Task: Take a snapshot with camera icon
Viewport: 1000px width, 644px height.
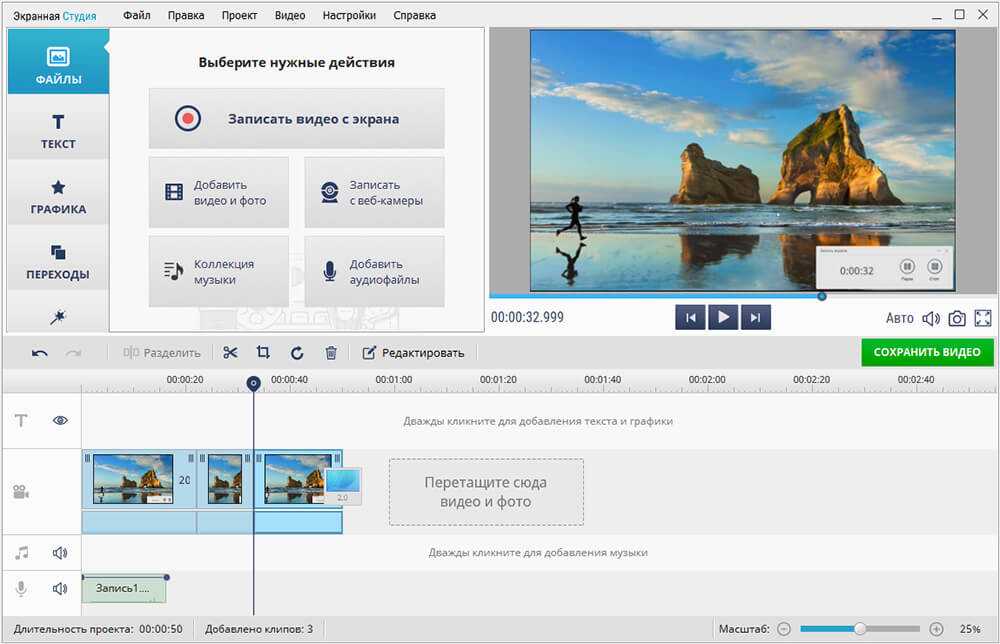Action: [957, 318]
